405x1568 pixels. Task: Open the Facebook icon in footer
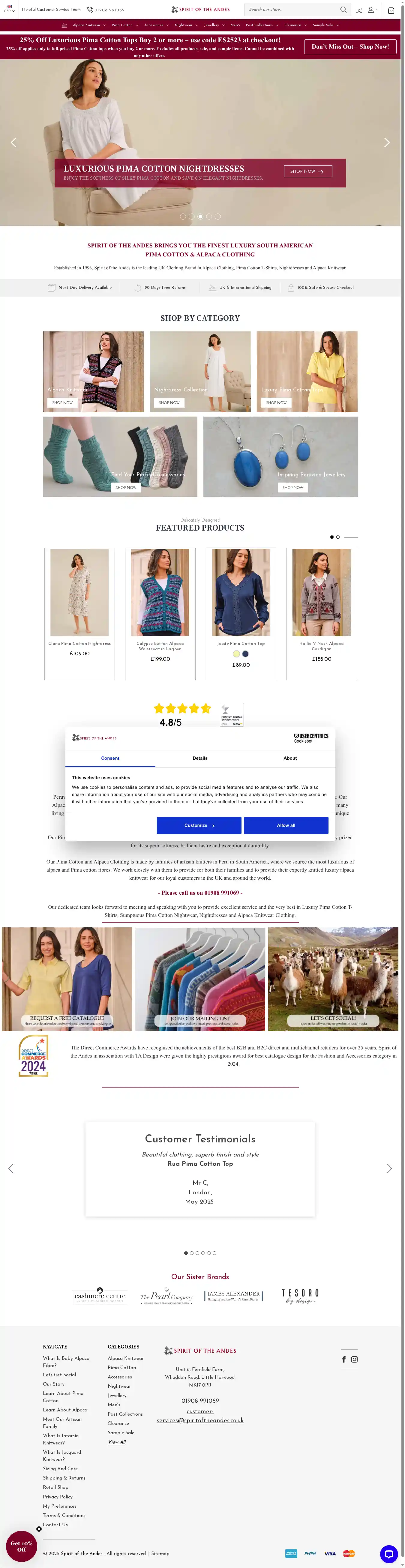click(x=344, y=1359)
